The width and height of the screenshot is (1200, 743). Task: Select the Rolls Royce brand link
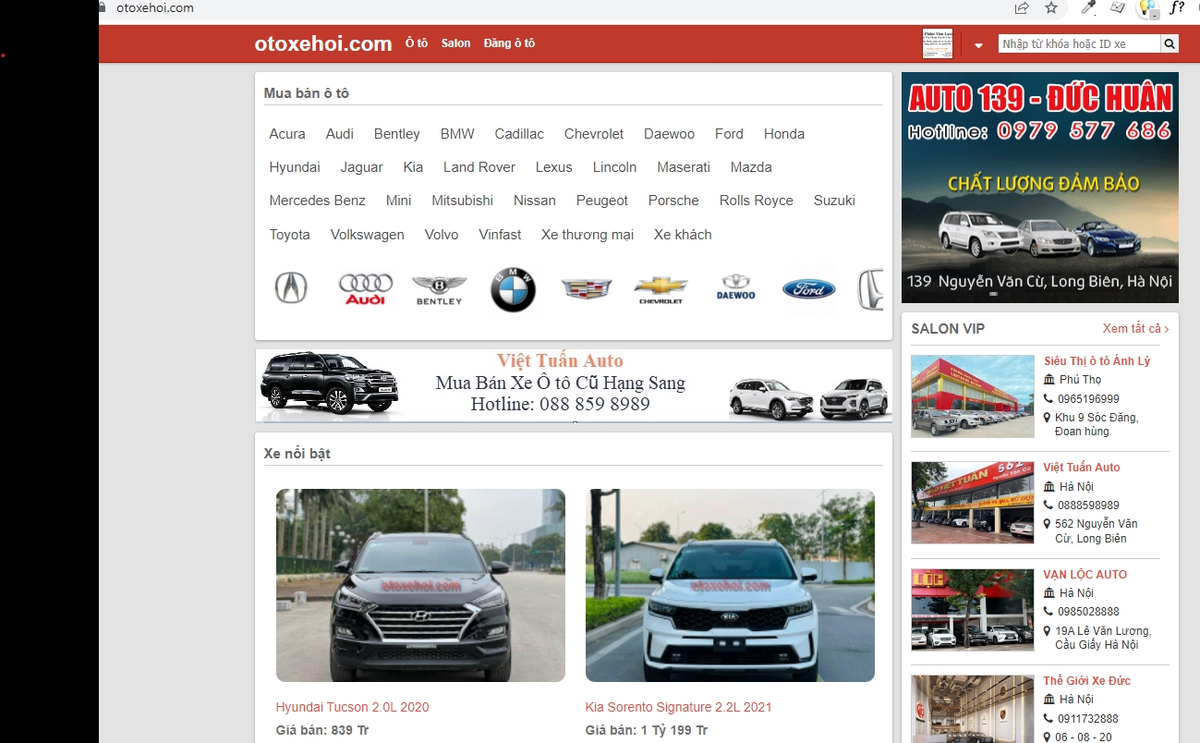point(756,200)
